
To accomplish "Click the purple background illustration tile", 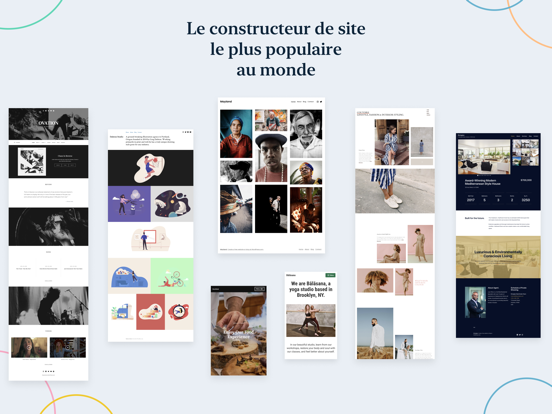I will [129, 204].
